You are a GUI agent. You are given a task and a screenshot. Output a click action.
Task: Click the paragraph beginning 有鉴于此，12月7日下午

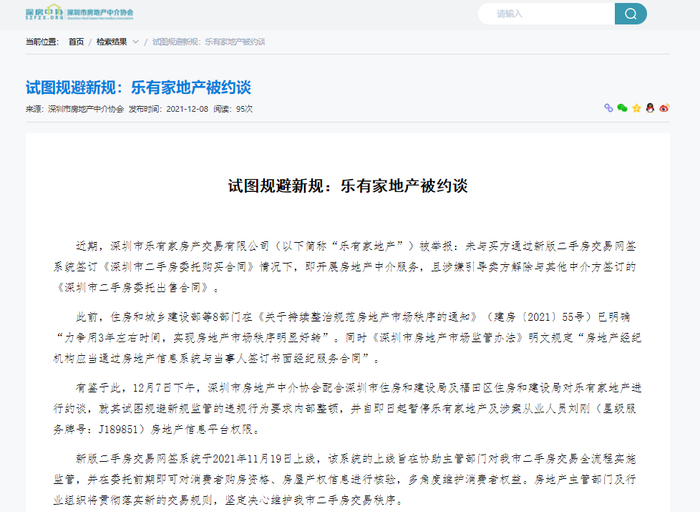pos(347,409)
